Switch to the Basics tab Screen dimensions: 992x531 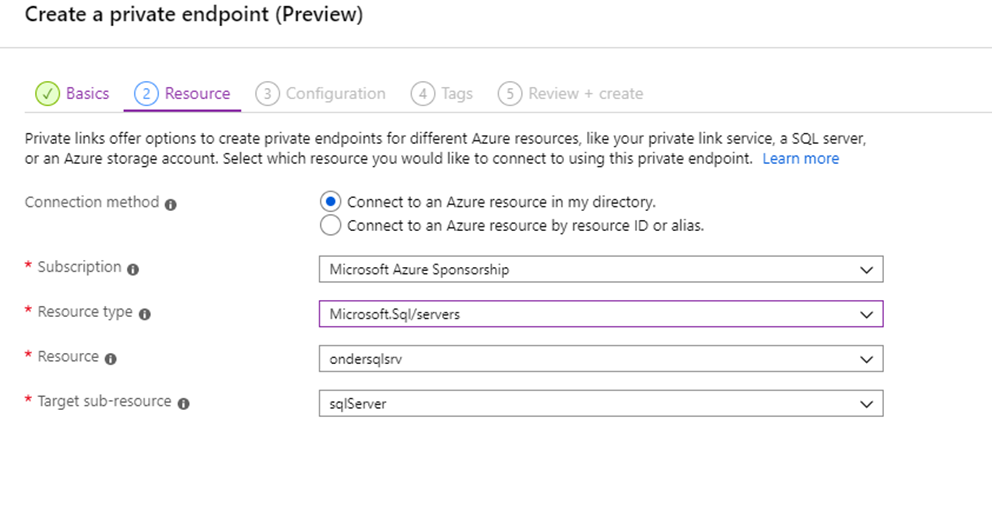coord(87,94)
